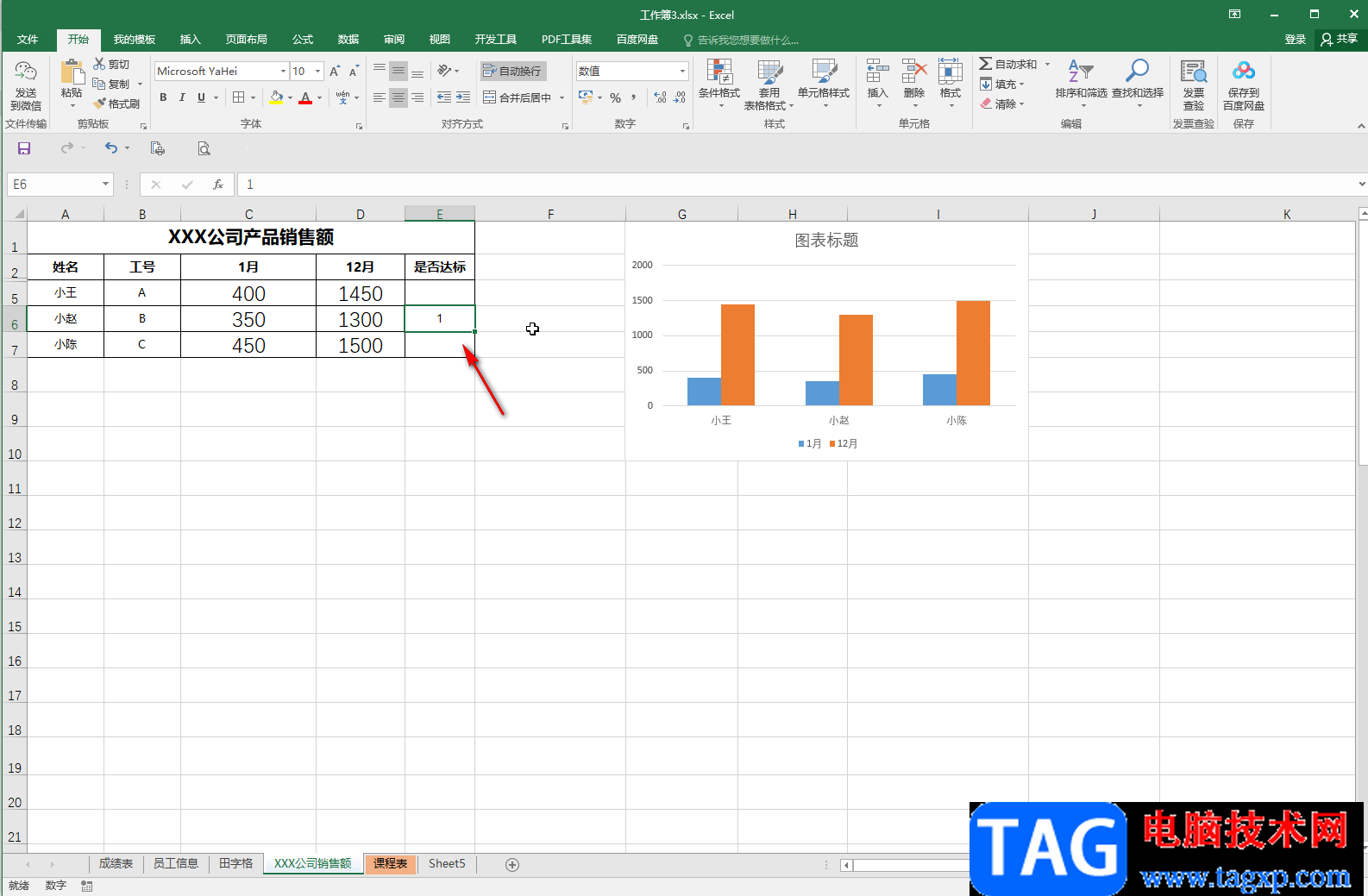Open the 文件 File menu
This screenshot has height=896, width=1368.
(28, 39)
